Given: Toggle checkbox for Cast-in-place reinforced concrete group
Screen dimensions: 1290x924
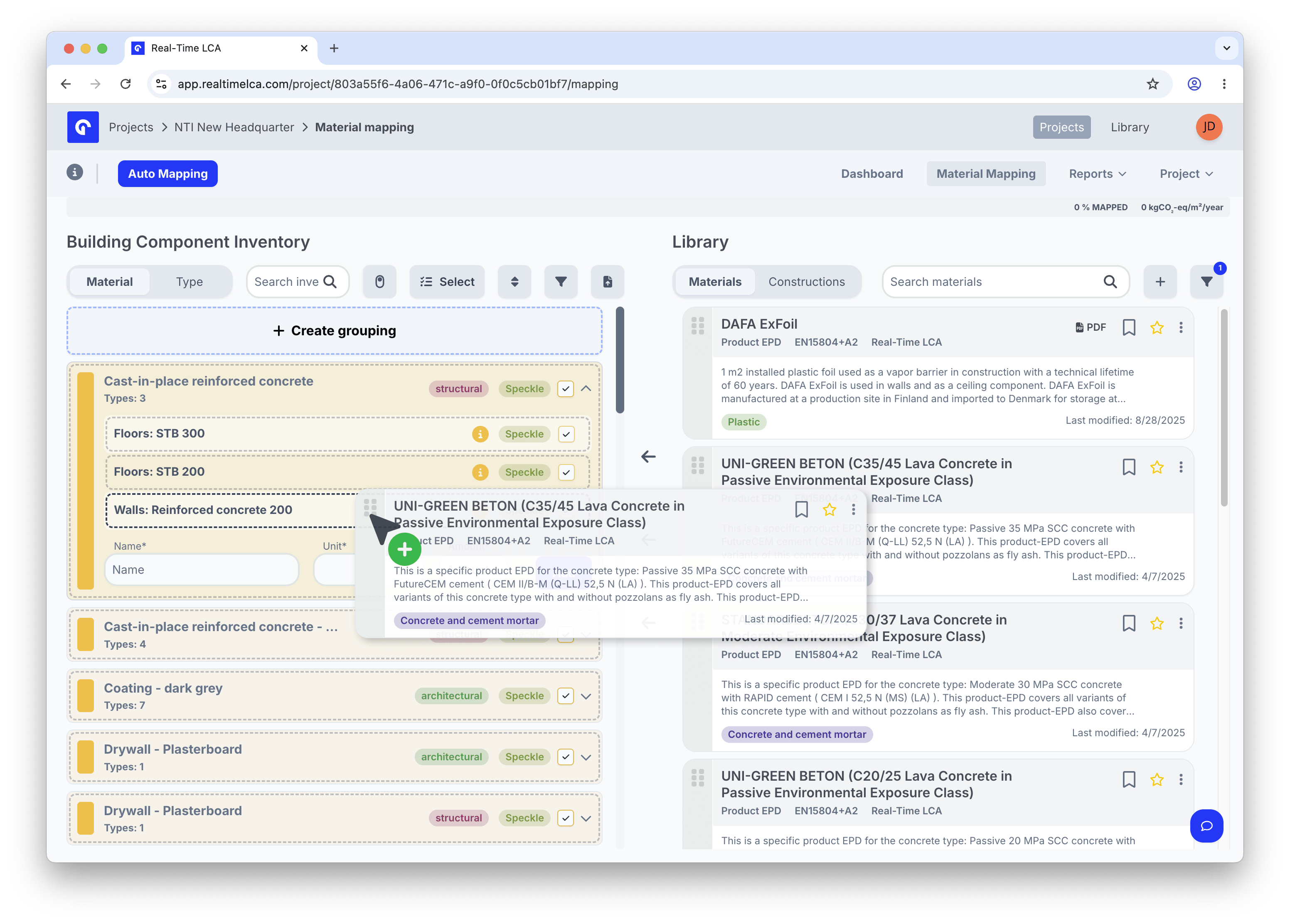Looking at the screenshot, I should pyautogui.click(x=565, y=389).
